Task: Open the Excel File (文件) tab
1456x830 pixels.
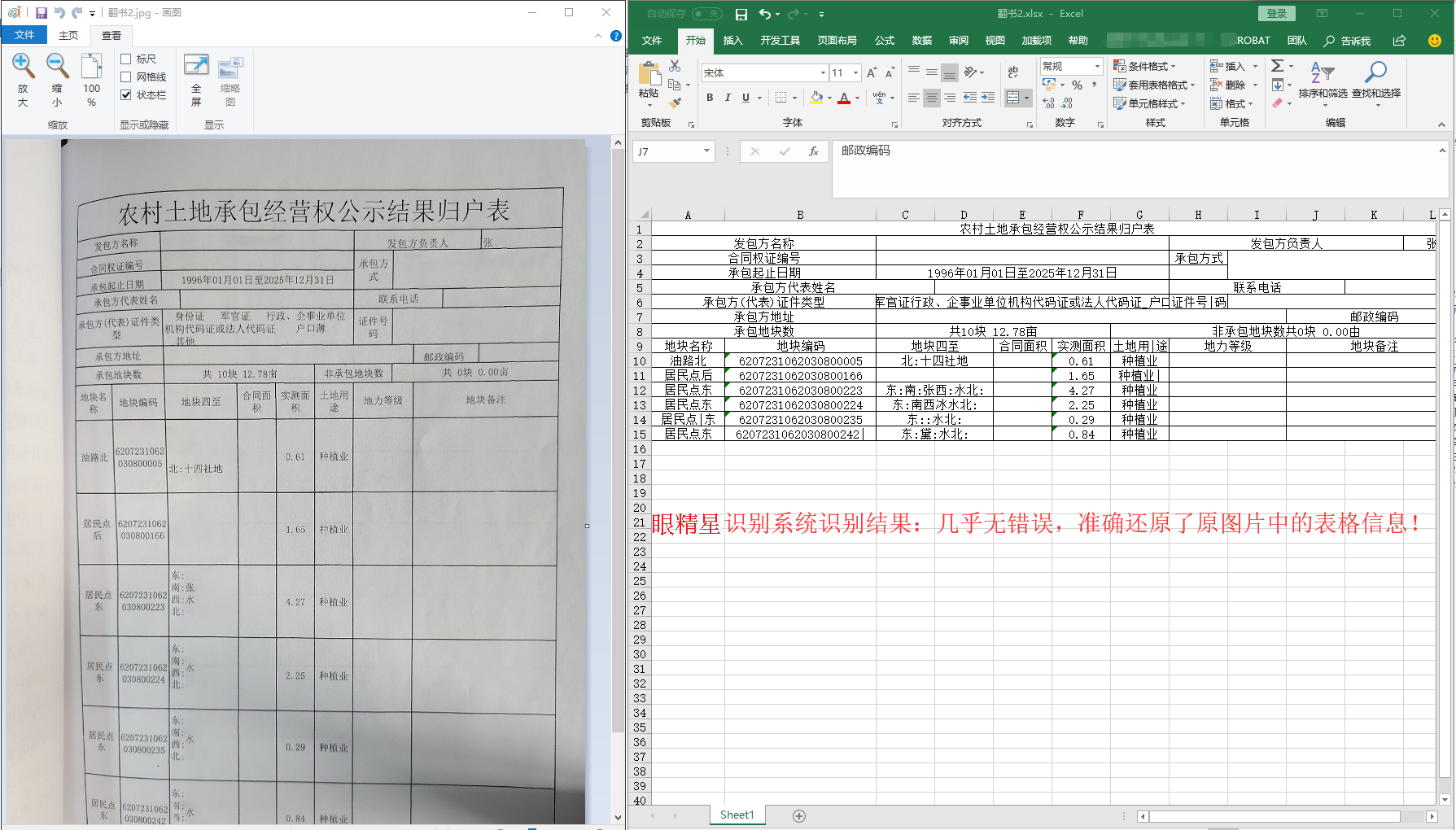Action: pos(652,41)
